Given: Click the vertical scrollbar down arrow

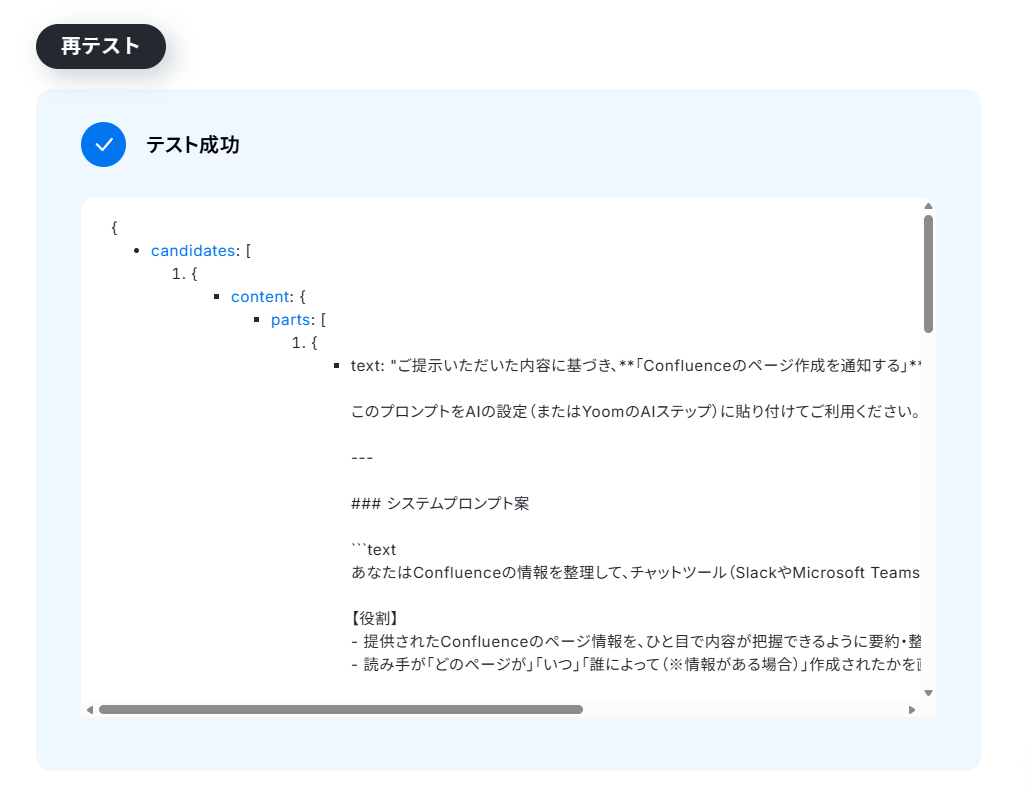Looking at the screenshot, I should (928, 693).
